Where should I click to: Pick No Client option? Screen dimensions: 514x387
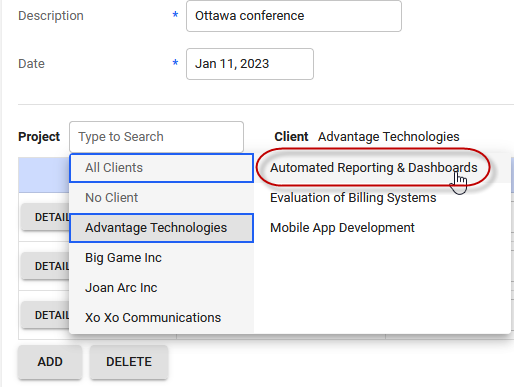tap(162, 198)
